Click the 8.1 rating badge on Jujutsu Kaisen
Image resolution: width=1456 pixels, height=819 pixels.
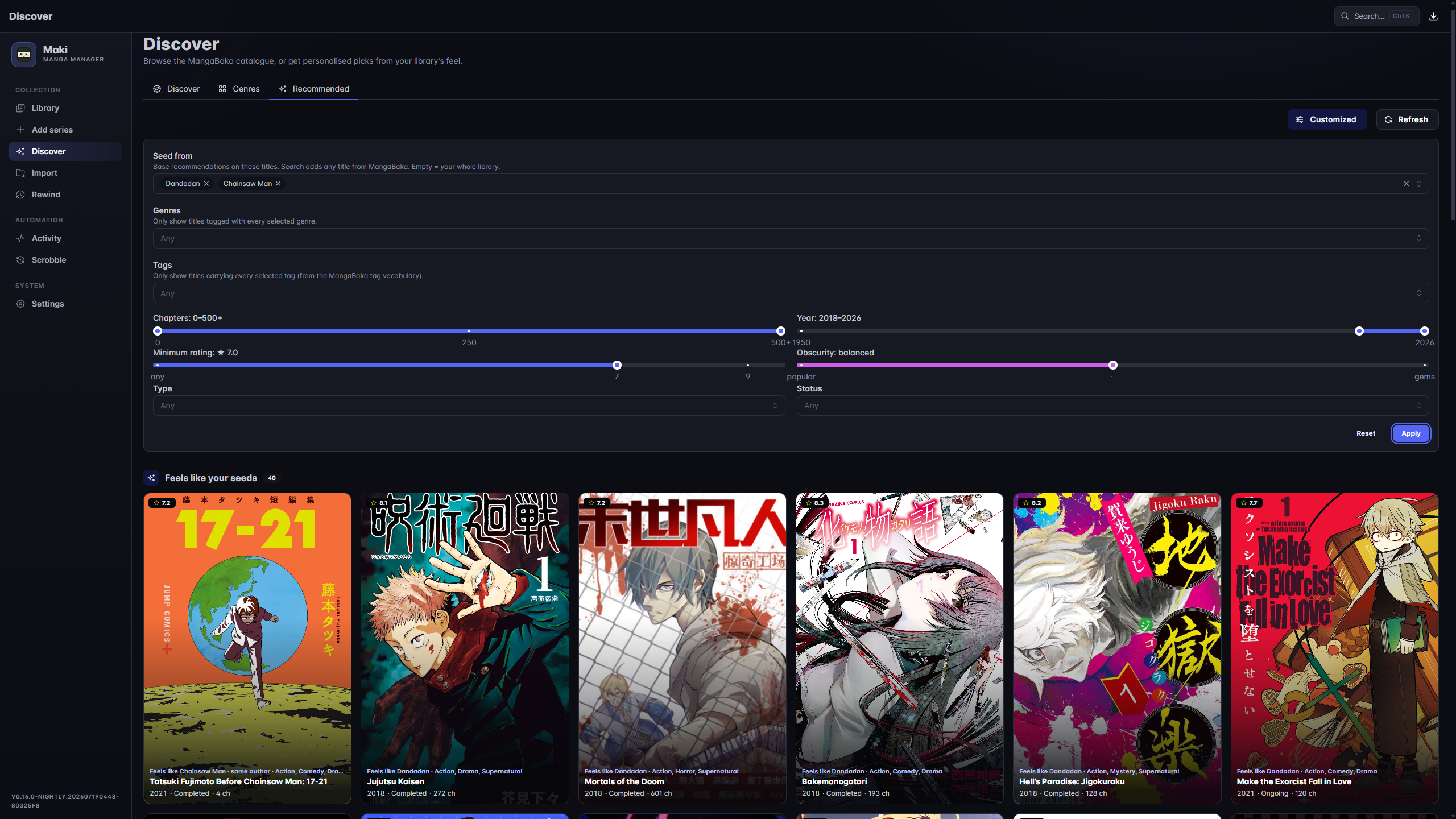[379, 503]
